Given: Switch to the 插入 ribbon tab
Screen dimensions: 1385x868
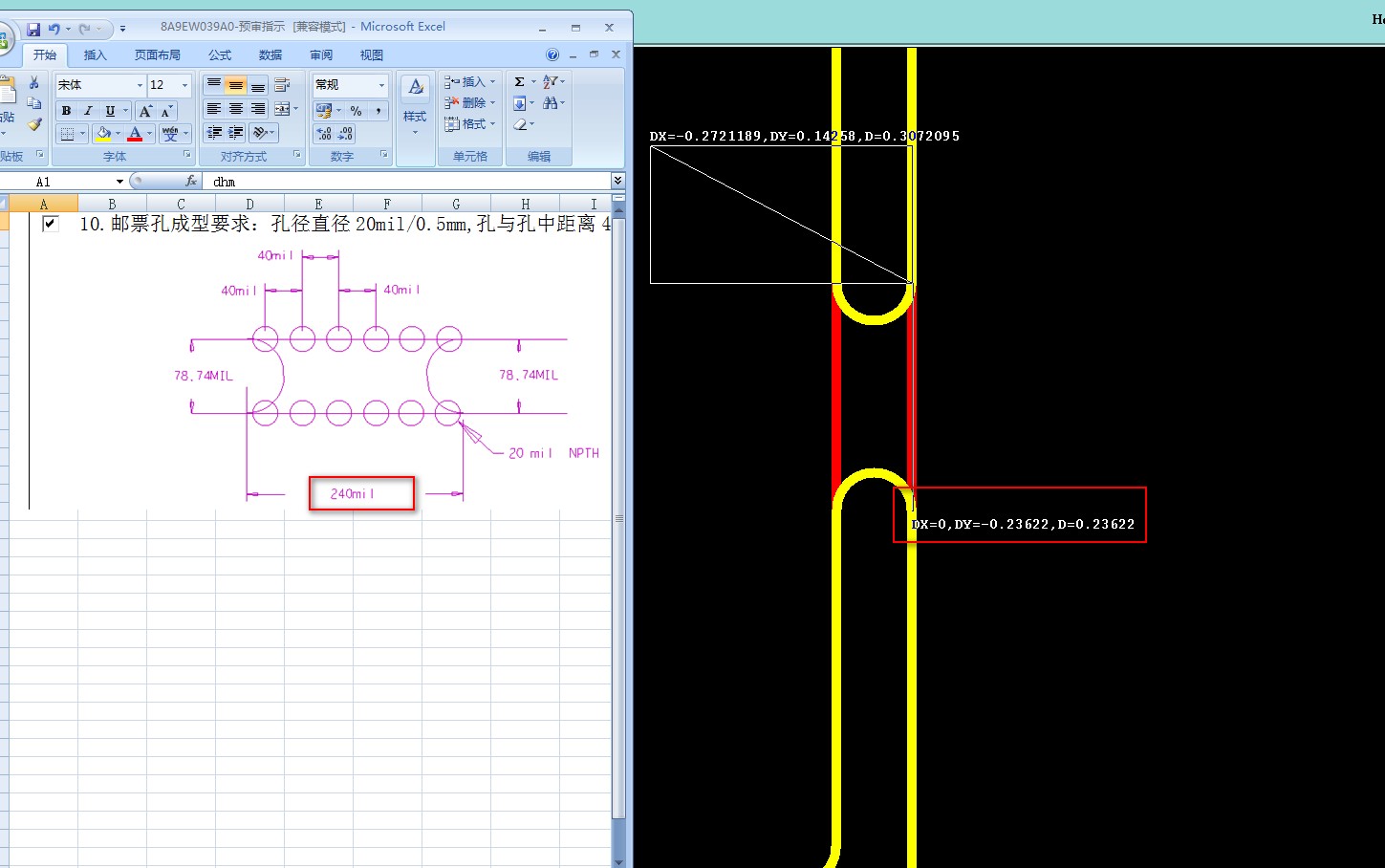Looking at the screenshot, I should (96, 55).
